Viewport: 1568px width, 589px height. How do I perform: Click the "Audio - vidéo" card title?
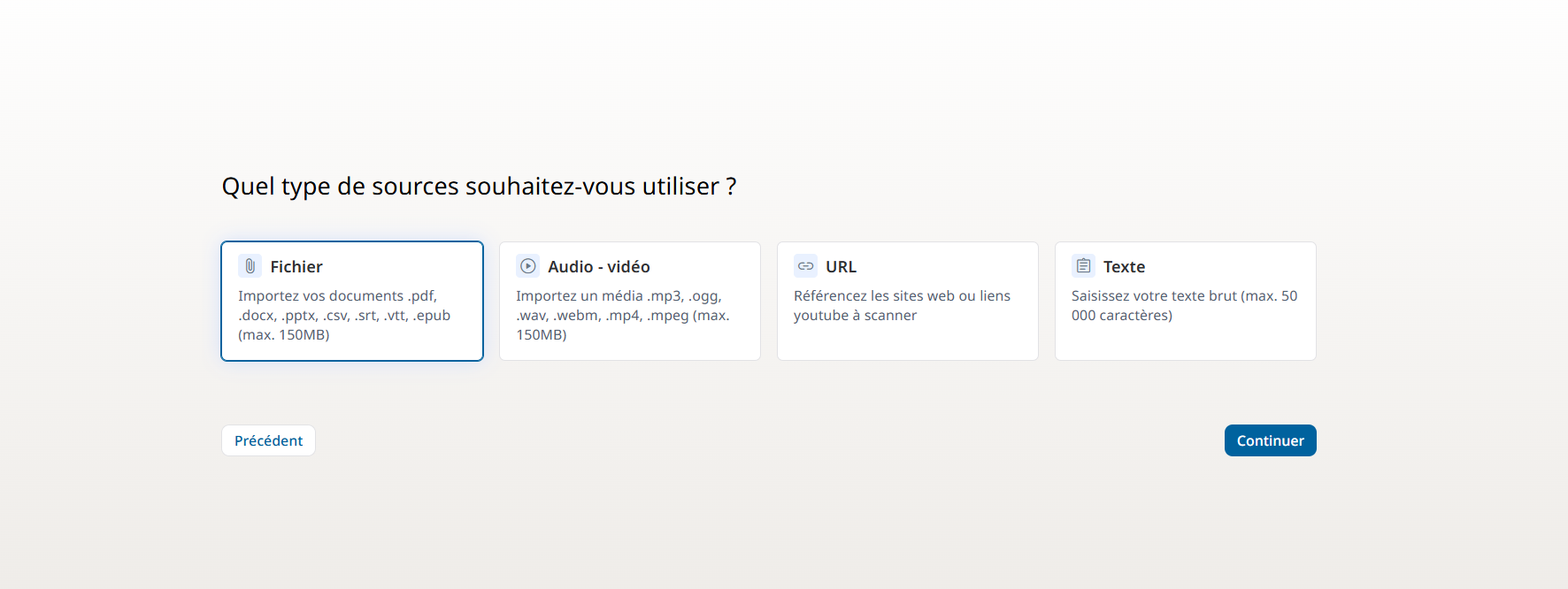point(599,267)
